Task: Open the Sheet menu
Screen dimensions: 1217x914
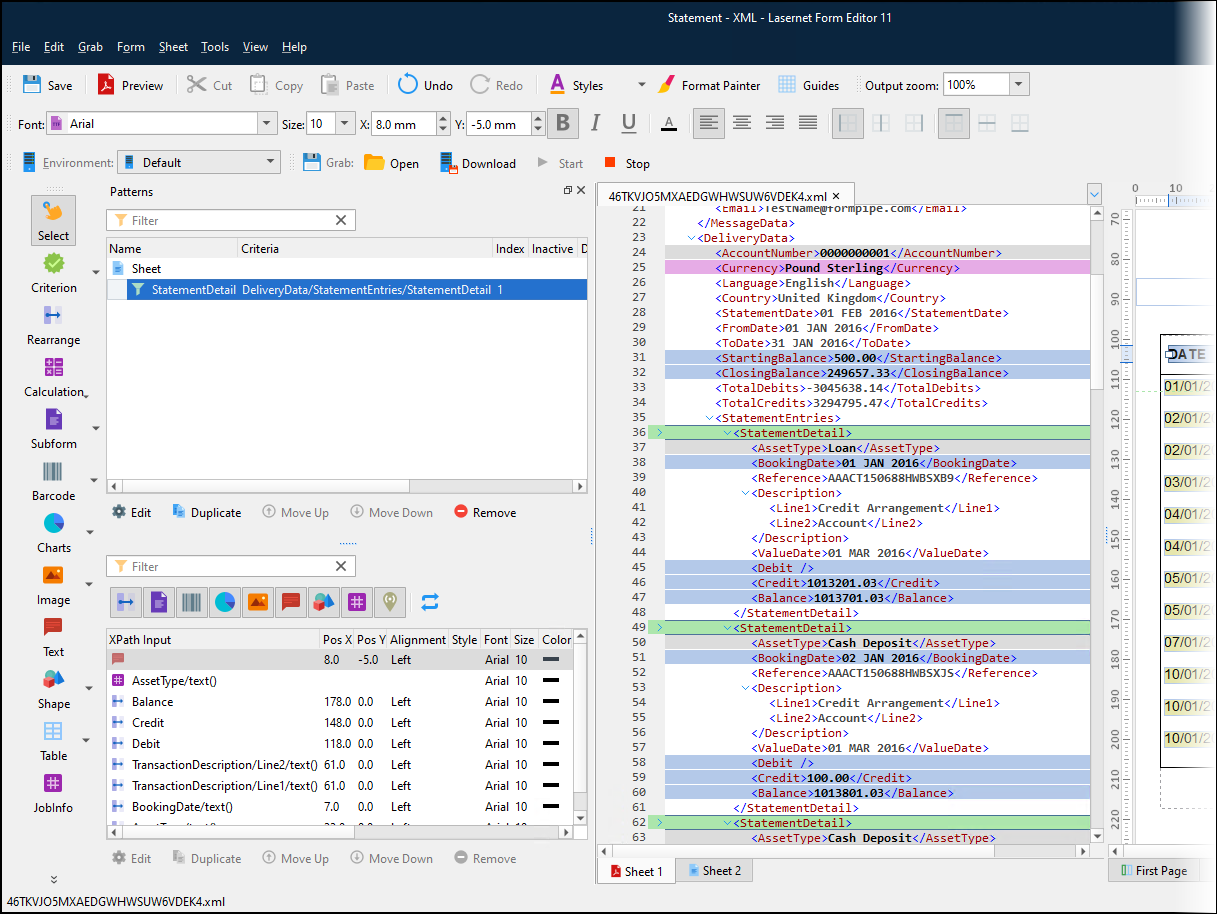Action: click(x=173, y=47)
